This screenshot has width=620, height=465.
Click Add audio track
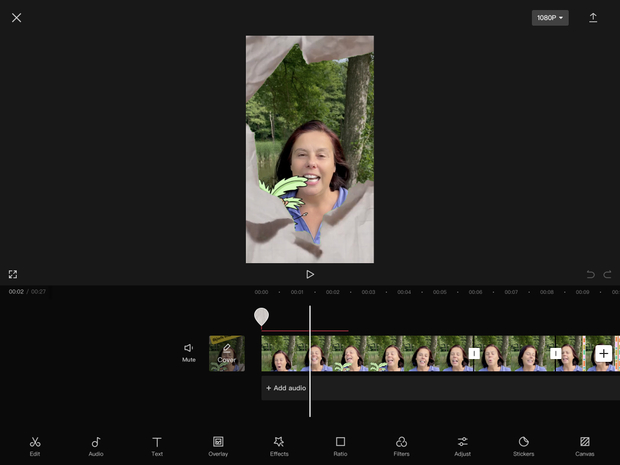point(286,388)
